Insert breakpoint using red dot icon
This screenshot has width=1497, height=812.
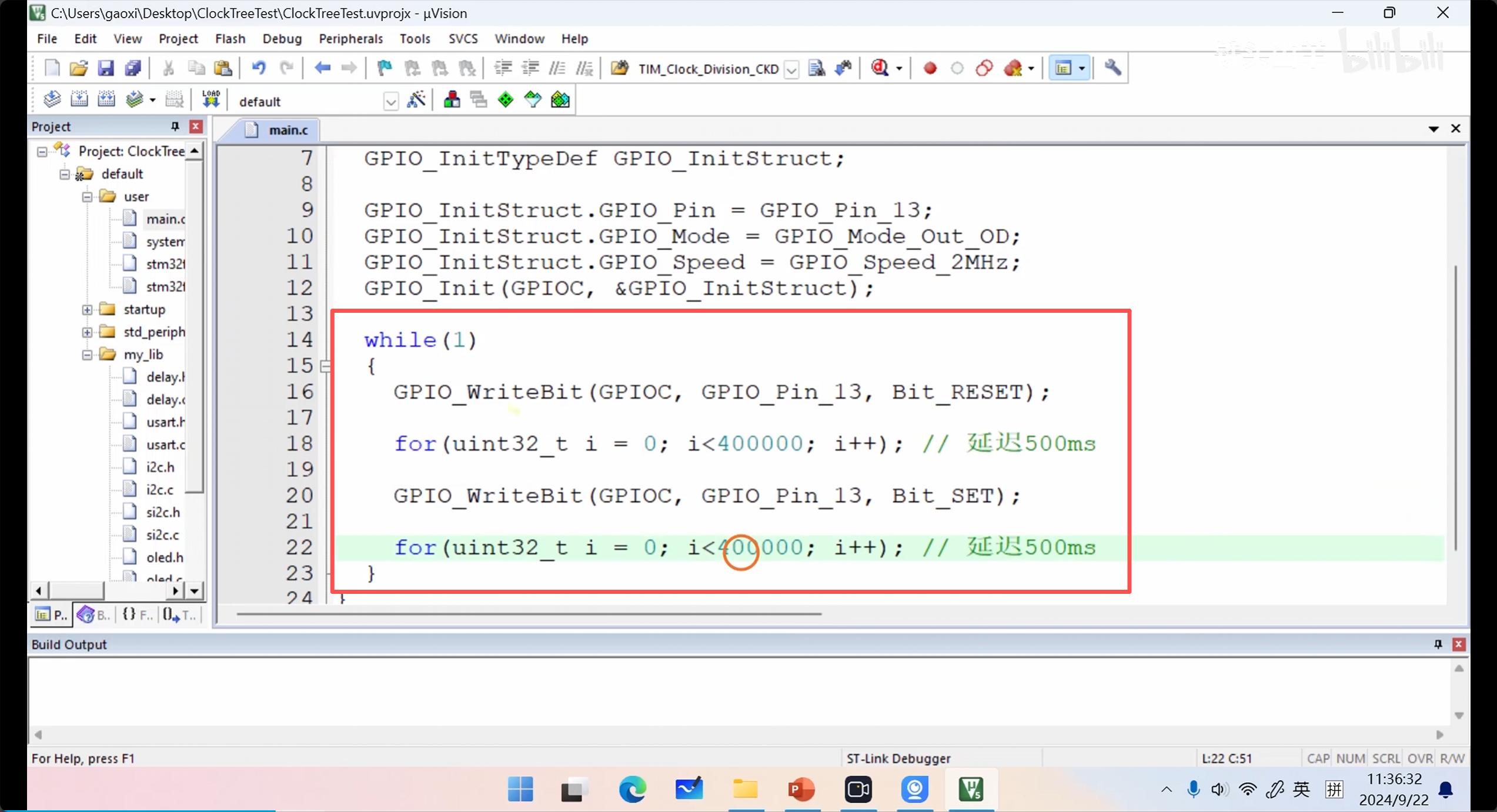tap(930, 68)
